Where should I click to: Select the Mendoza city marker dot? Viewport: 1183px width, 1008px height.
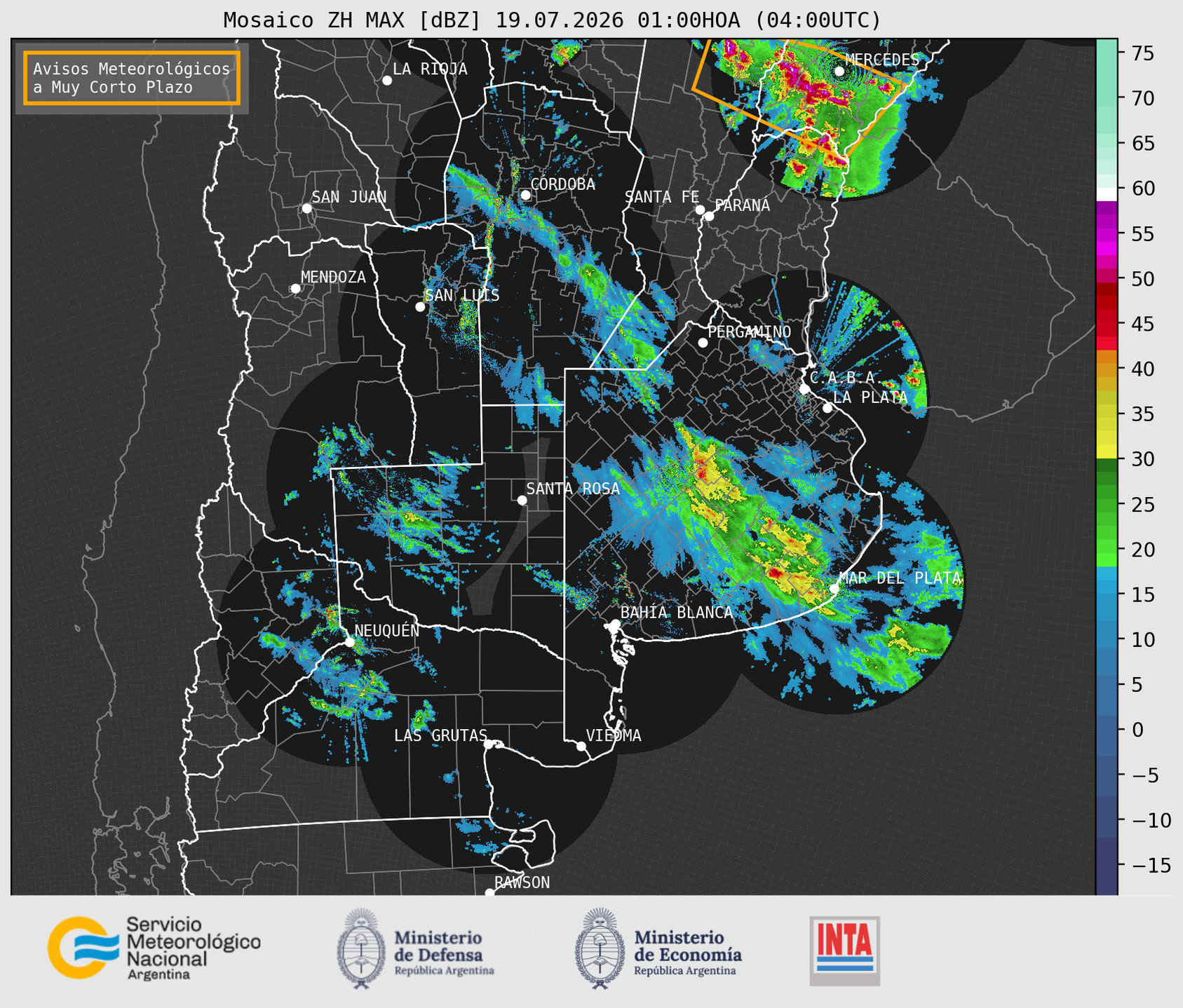[x=296, y=289]
